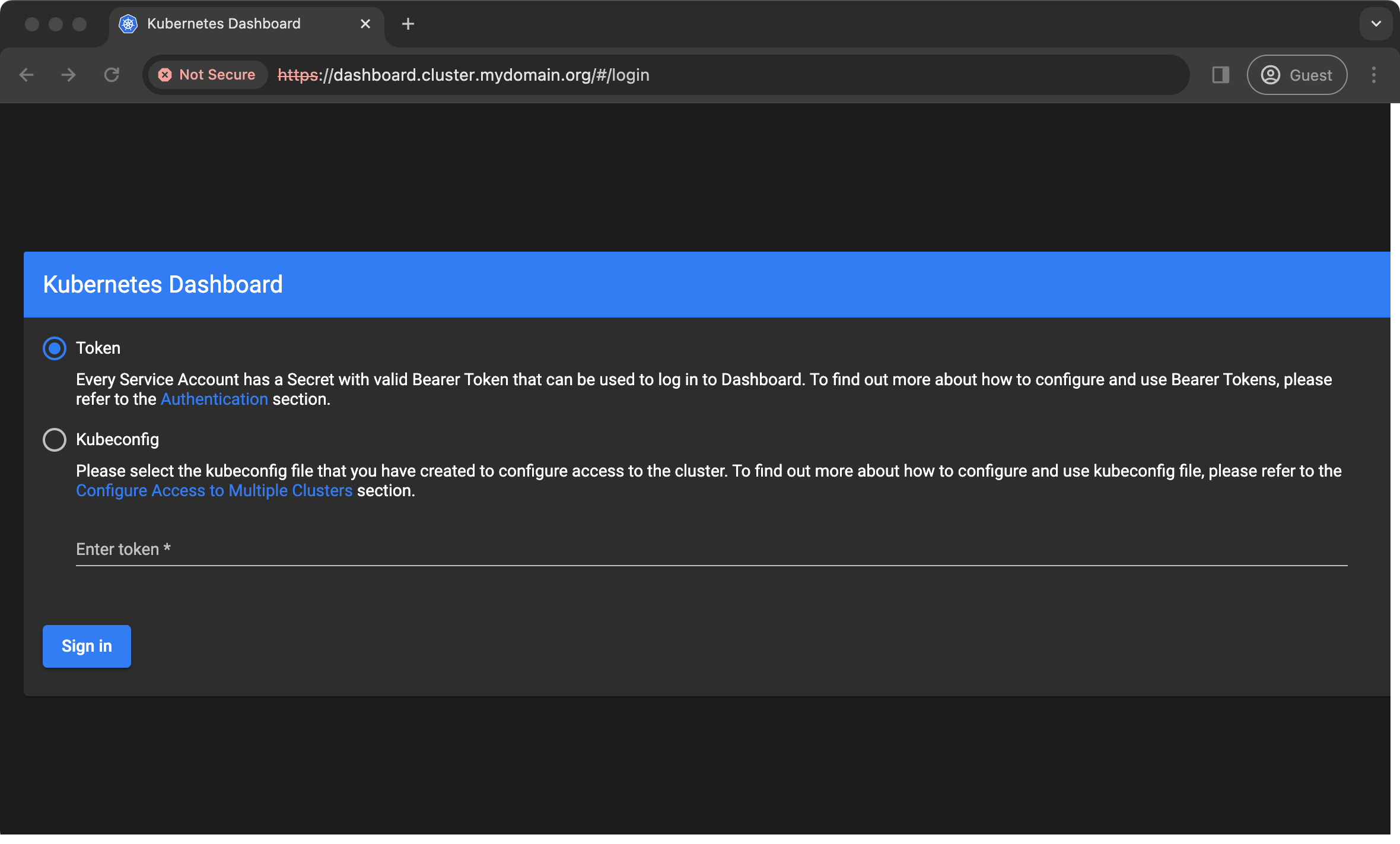The width and height of the screenshot is (1400, 844).
Task: Select the Token radio button
Action: [x=55, y=348]
